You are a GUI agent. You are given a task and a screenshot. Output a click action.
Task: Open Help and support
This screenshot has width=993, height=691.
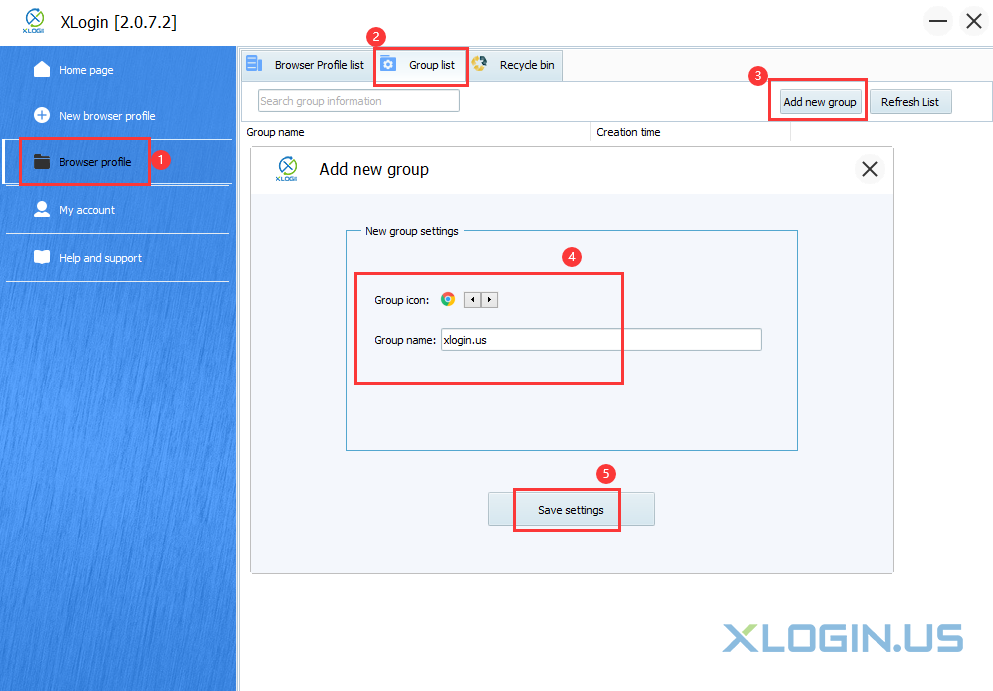pyautogui.click(x=100, y=258)
